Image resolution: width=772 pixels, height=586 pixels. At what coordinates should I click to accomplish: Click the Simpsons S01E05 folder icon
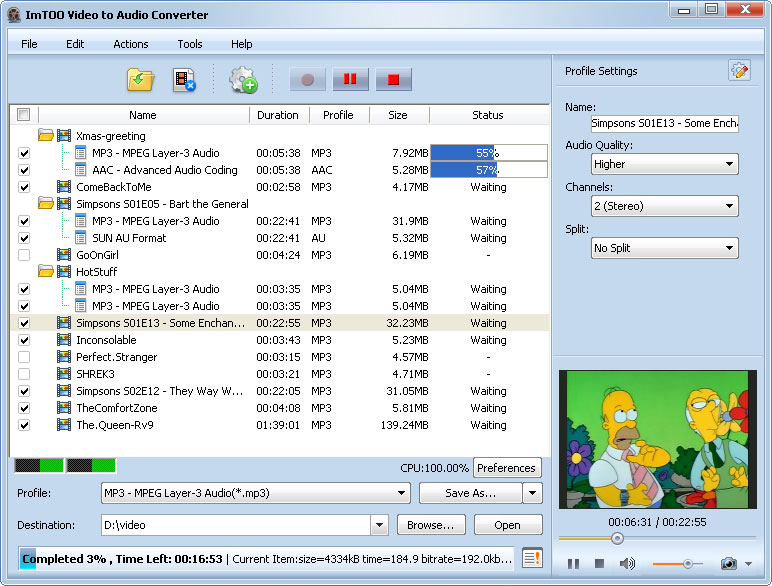click(46, 203)
